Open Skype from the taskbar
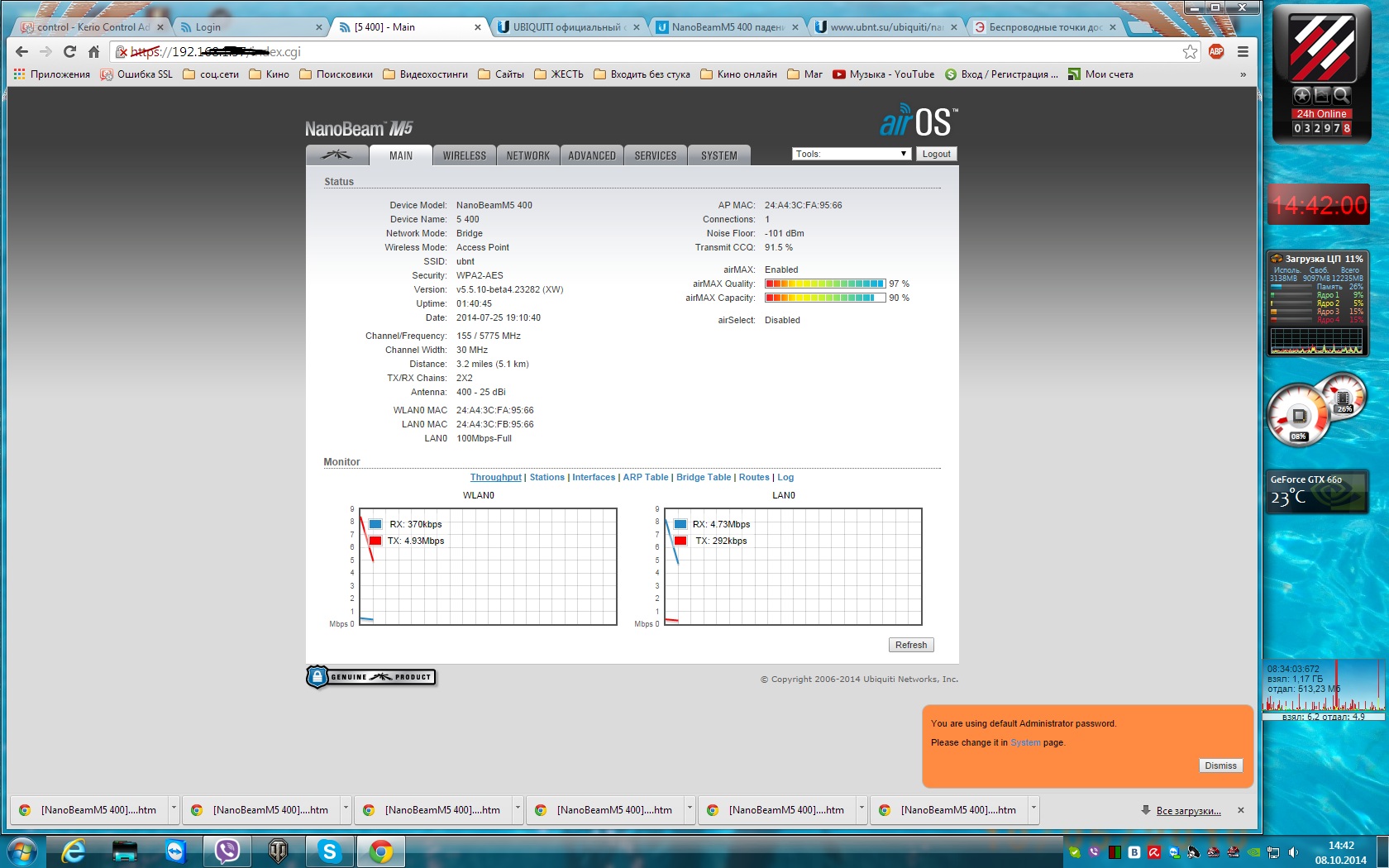1389x868 pixels. 330,851
